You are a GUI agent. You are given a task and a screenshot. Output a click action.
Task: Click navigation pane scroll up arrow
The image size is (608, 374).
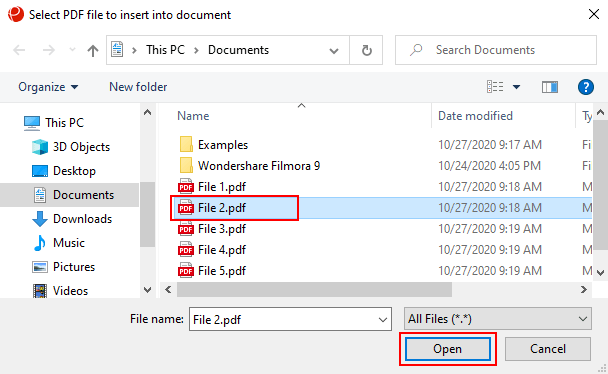147,113
